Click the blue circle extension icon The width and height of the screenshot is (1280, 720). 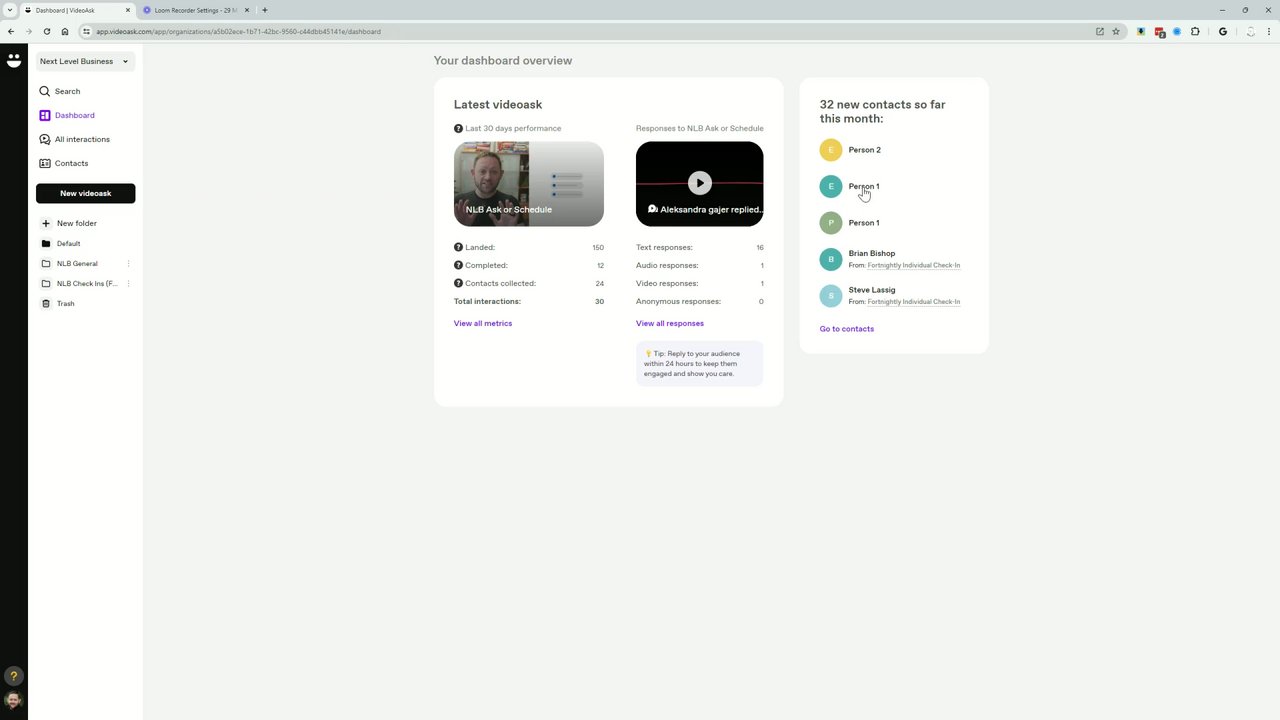point(1177,31)
